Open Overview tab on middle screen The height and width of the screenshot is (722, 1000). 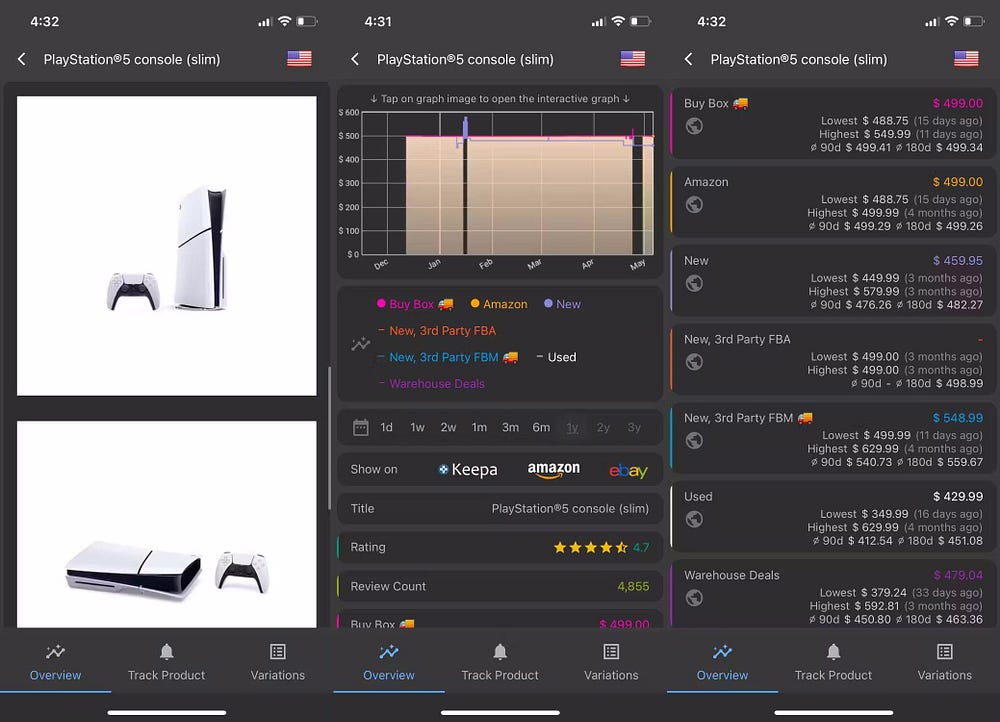pos(389,662)
